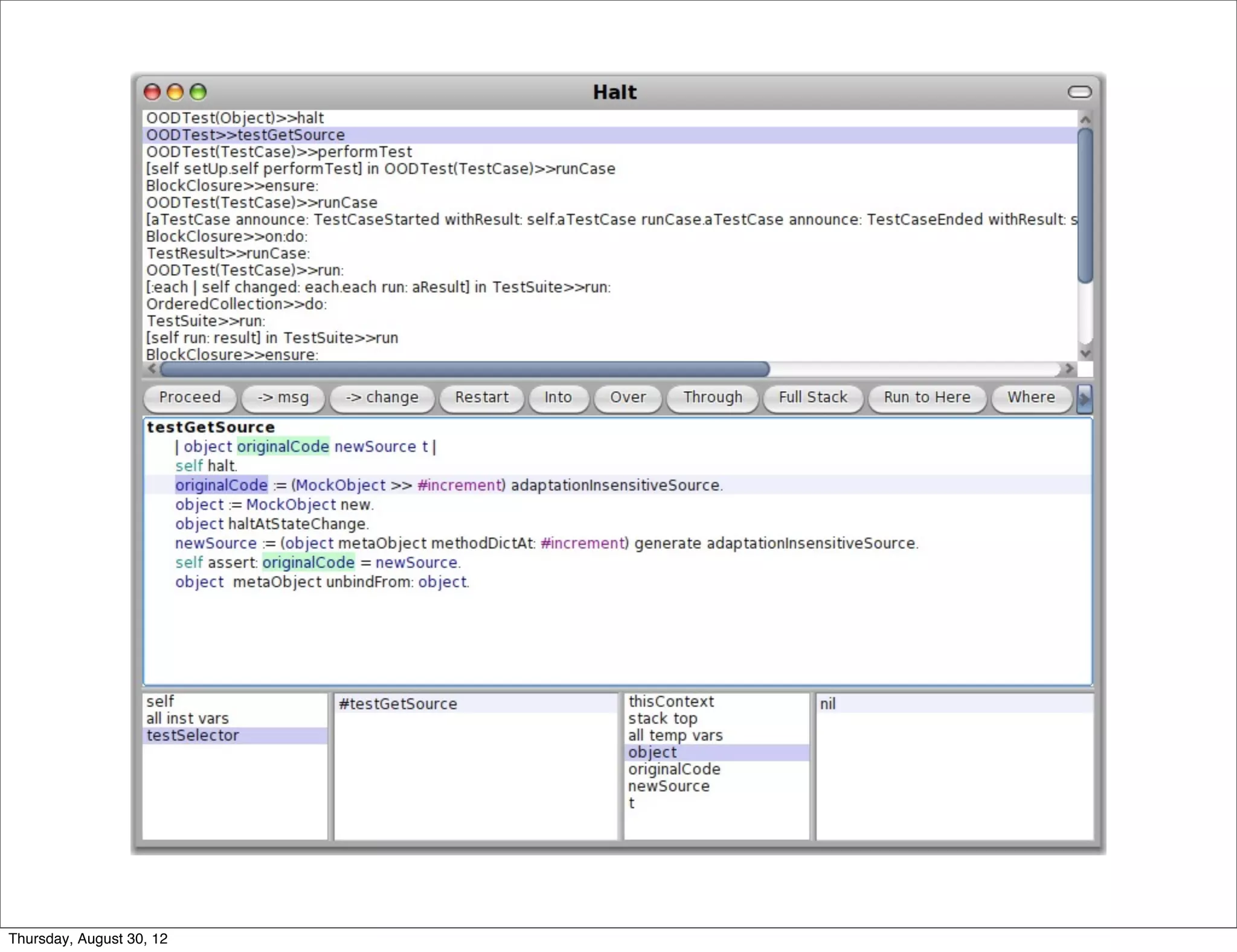Select originalCode in temp variables list

coord(674,769)
